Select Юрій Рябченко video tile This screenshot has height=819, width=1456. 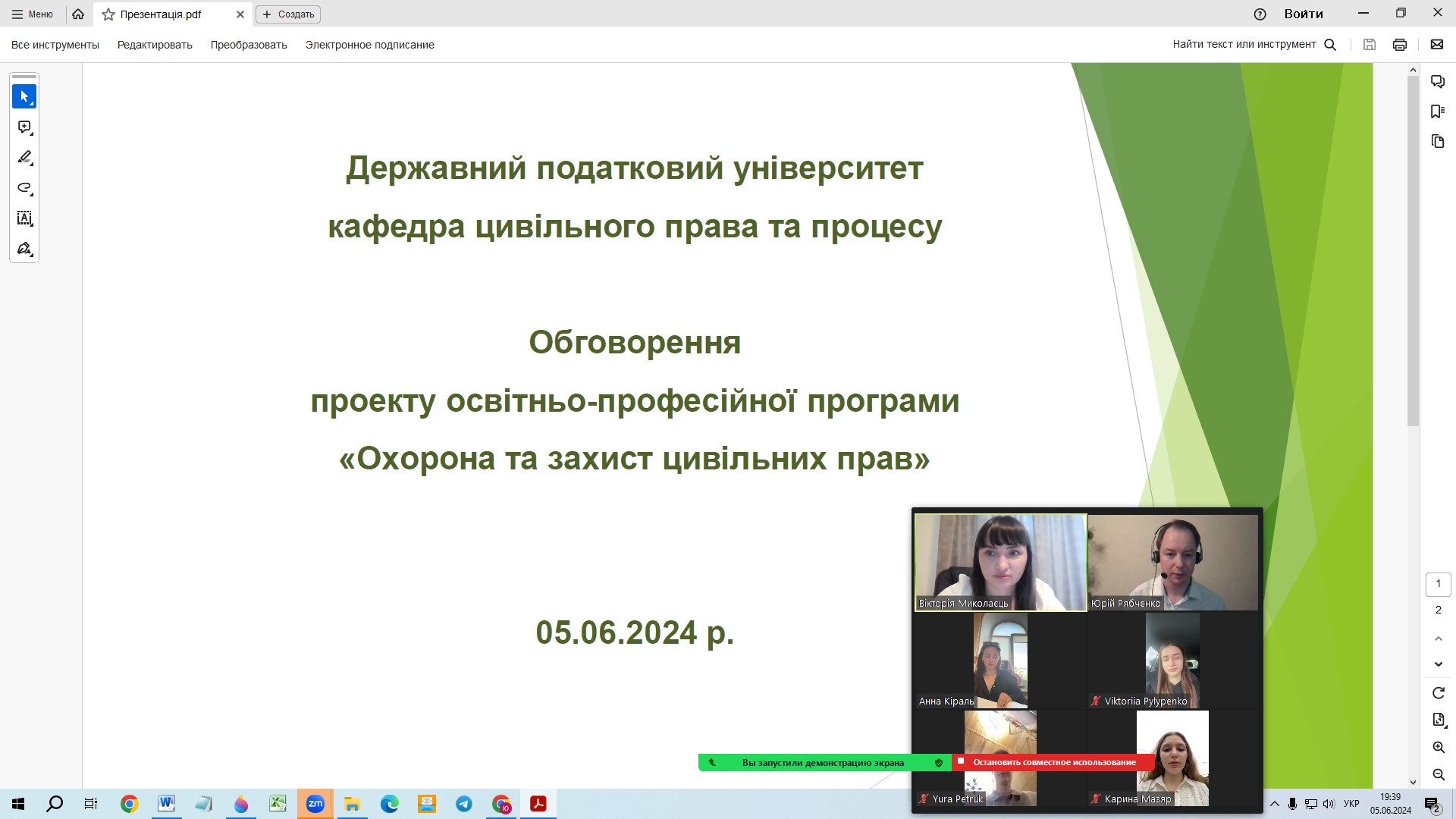point(1173,562)
